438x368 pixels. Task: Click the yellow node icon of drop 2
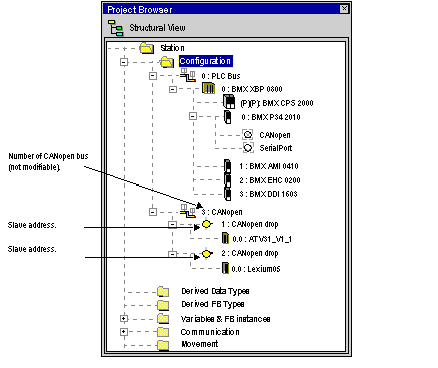tap(207, 254)
